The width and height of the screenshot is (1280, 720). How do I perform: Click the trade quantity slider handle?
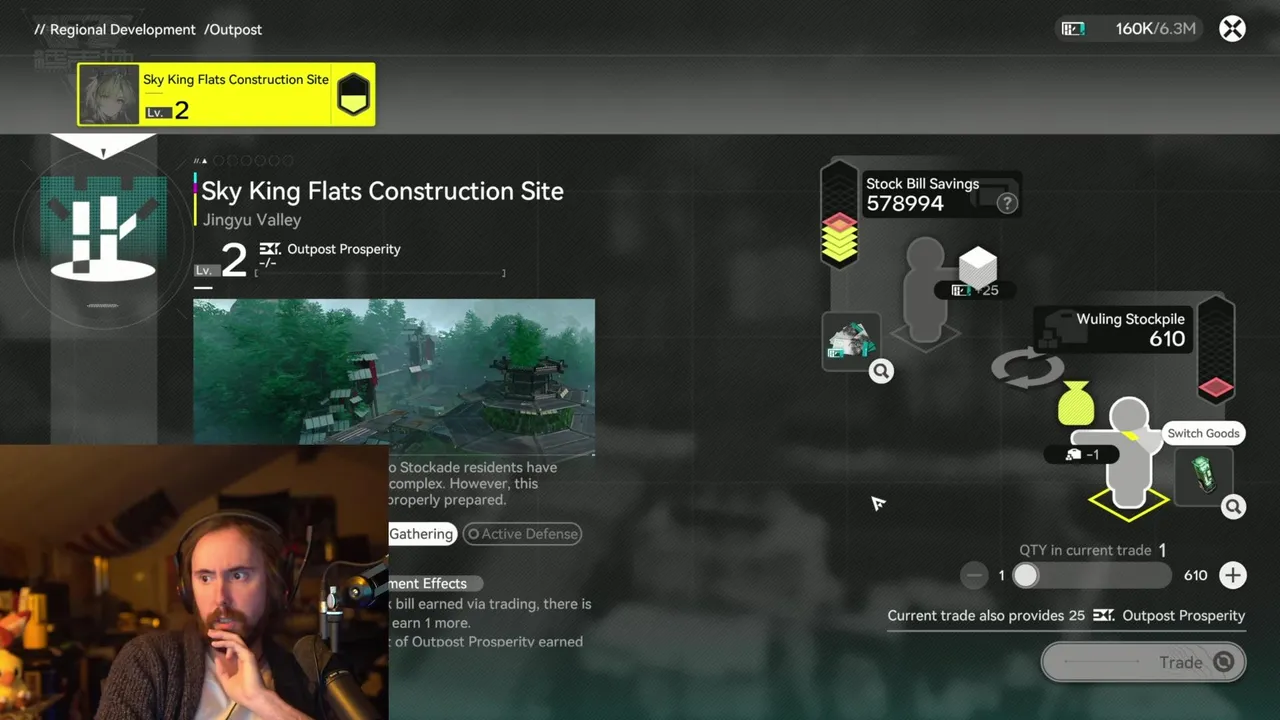1026,575
